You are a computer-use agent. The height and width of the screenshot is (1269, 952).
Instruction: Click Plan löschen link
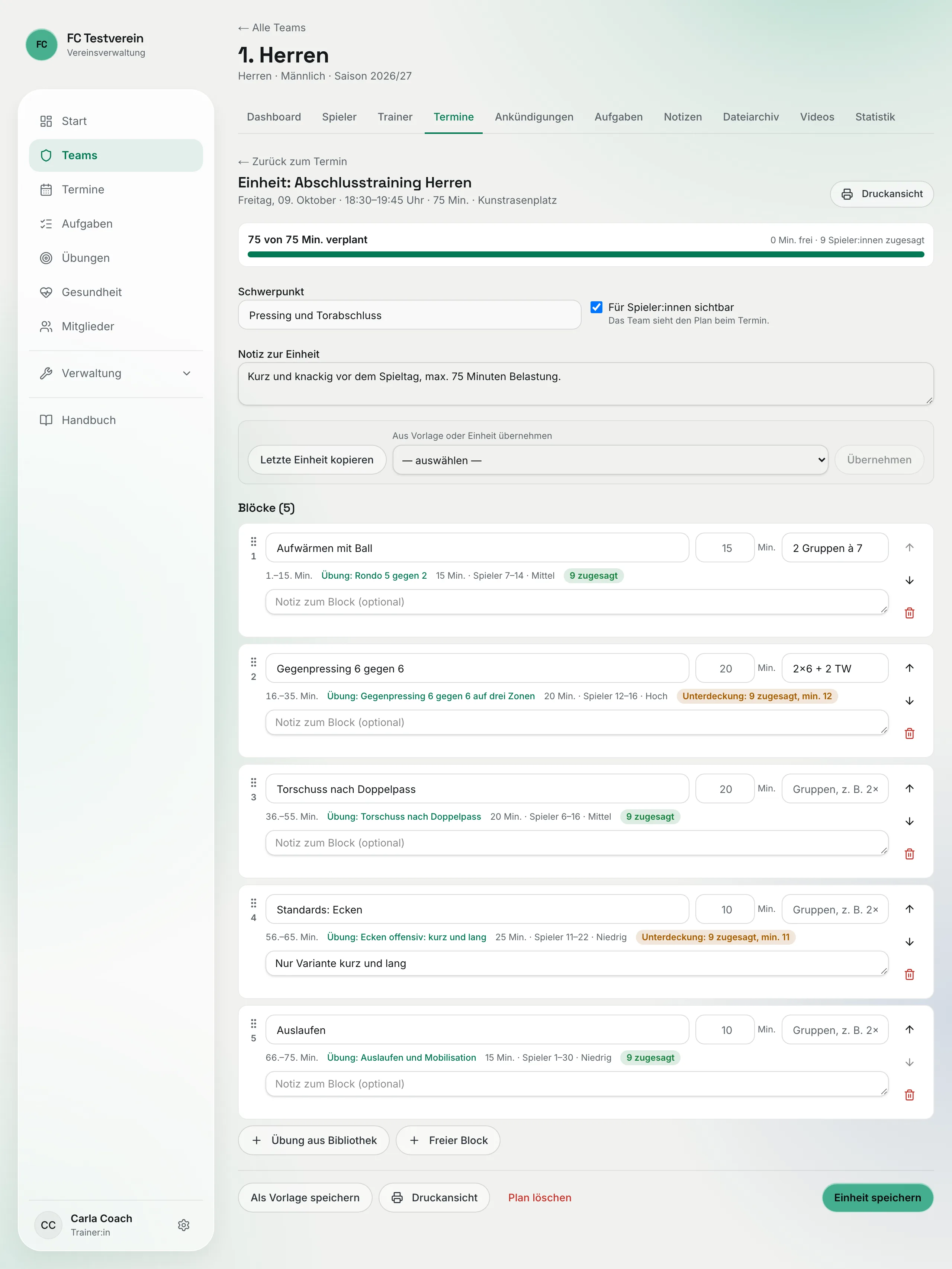[x=540, y=1197]
